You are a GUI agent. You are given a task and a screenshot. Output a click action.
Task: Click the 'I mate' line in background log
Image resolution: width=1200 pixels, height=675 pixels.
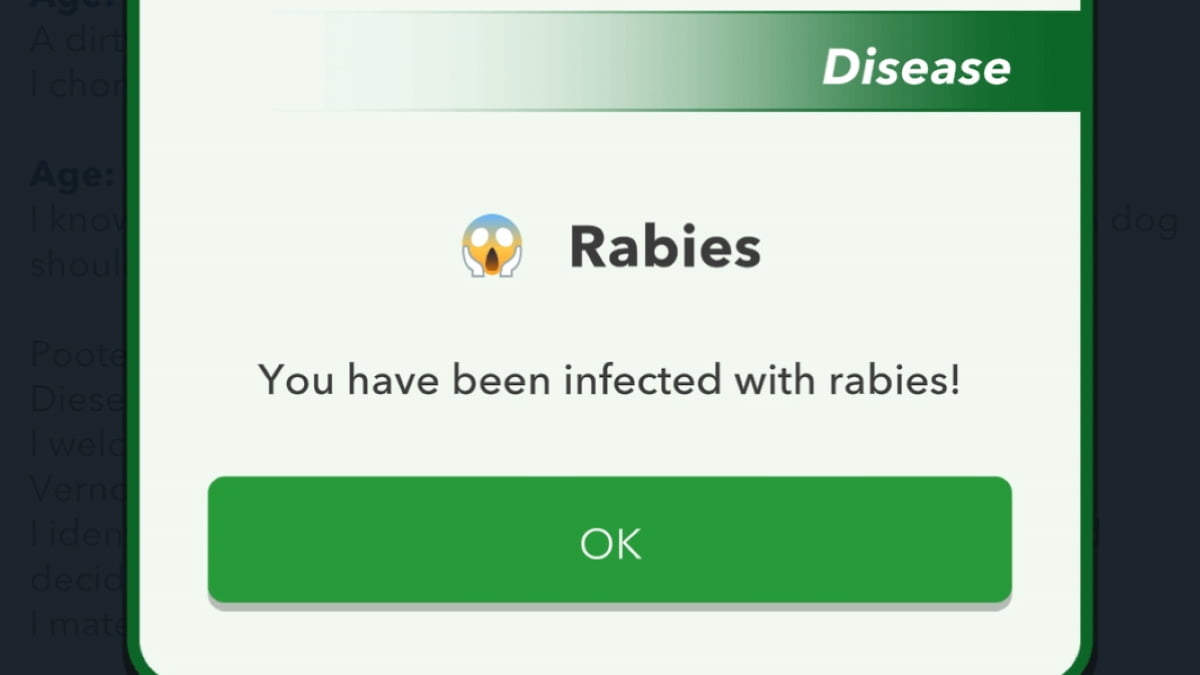78,626
